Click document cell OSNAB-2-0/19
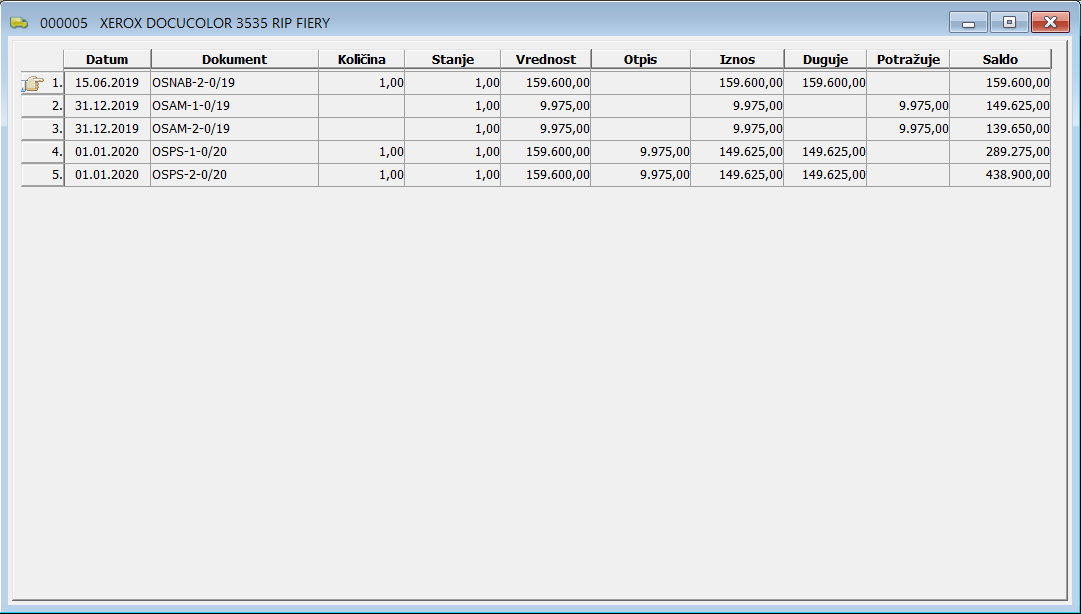The height and width of the screenshot is (614, 1081). 234,83
